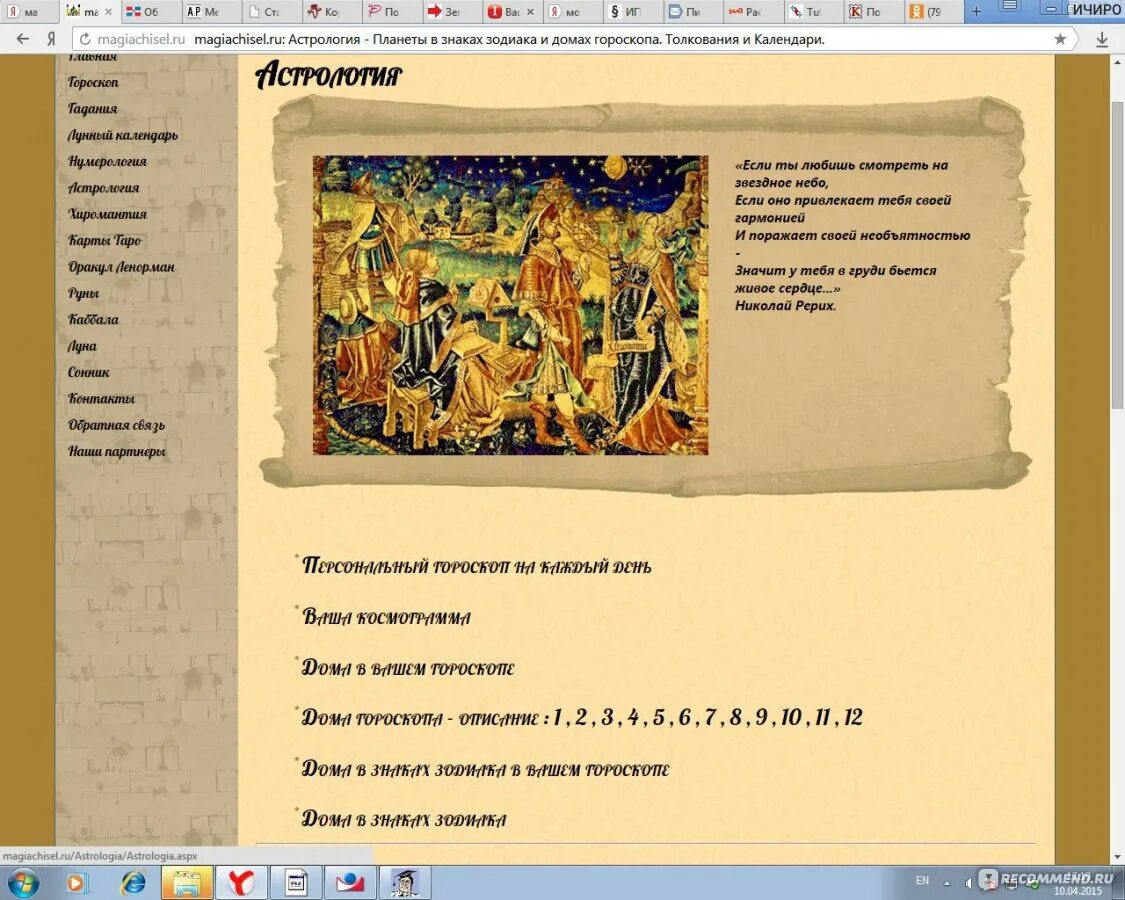The image size is (1125, 900).
Task: Open Windows Explorer folder on taskbar
Action: pos(187,883)
